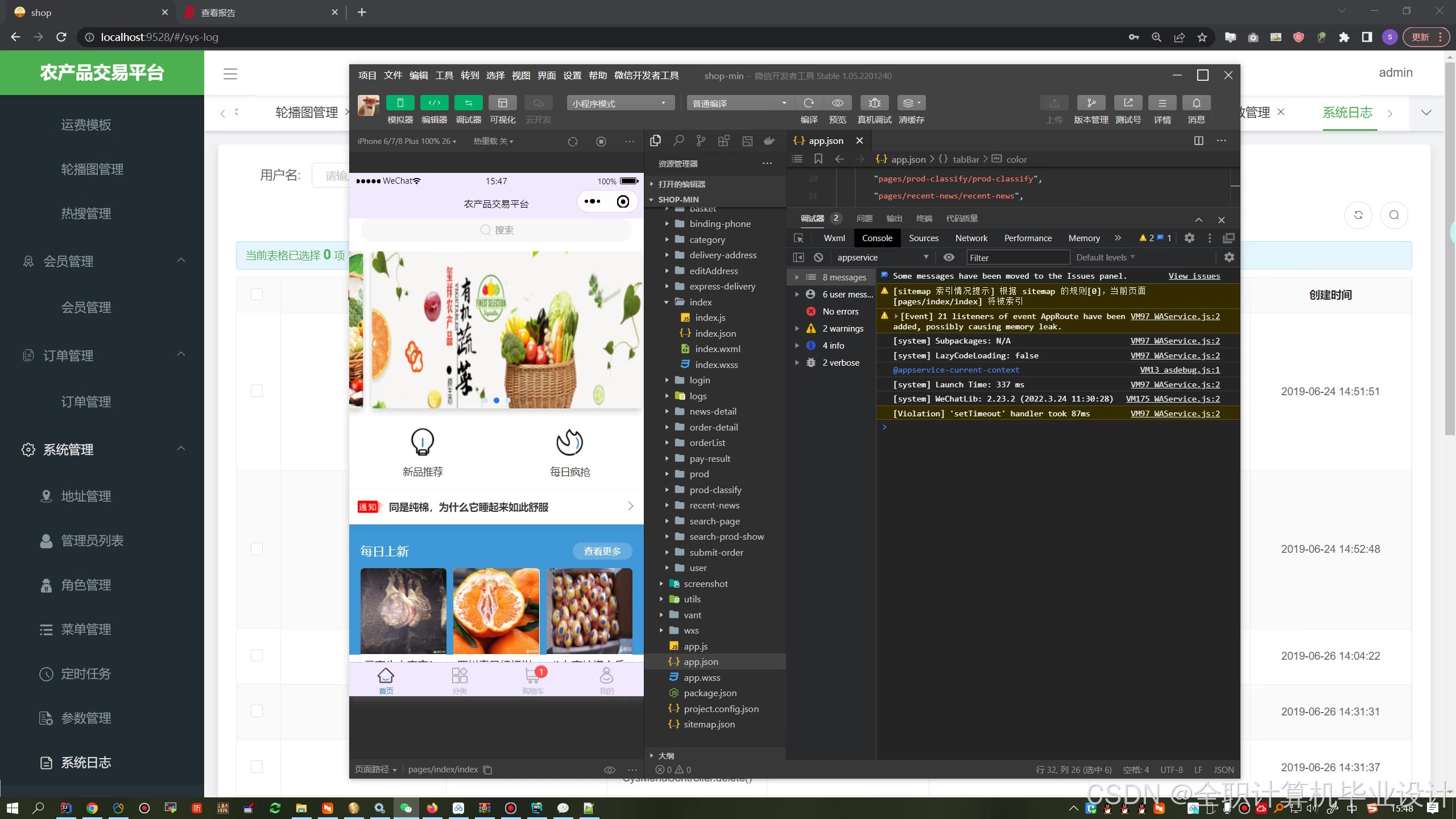
Task: Open DevTools settings gear icon
Action: [x=1189, y=238]
